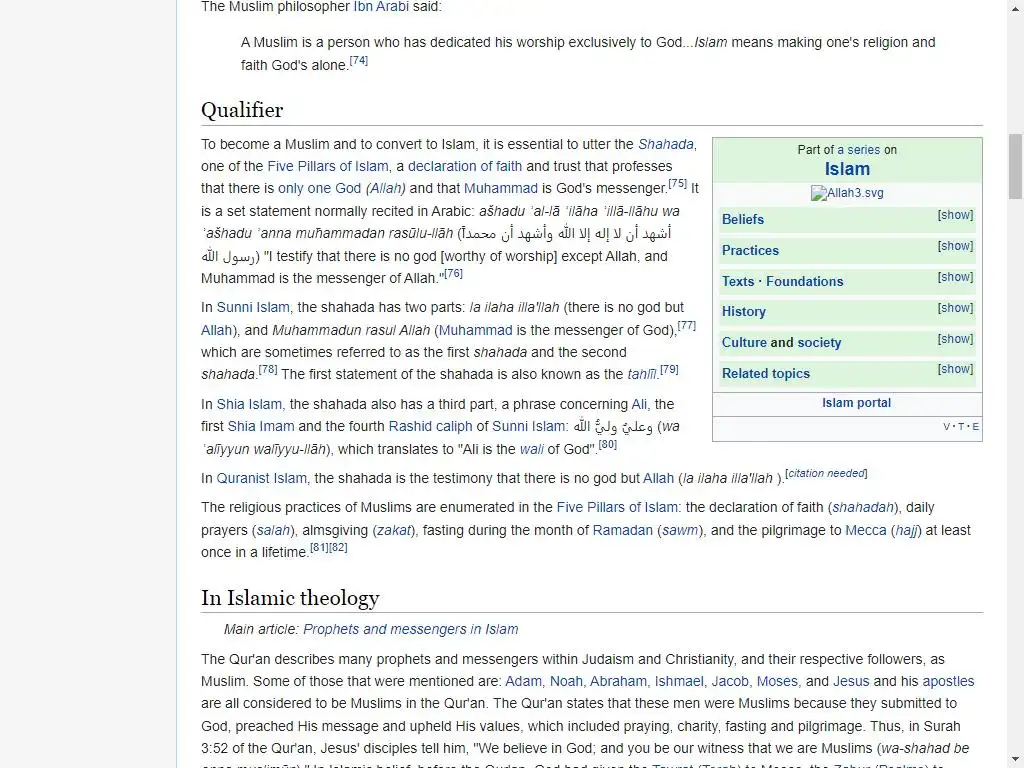This screenshot has width=1024, height=768.
Task: Open Prophets and messengers in Islam main article
Action: 411,630
